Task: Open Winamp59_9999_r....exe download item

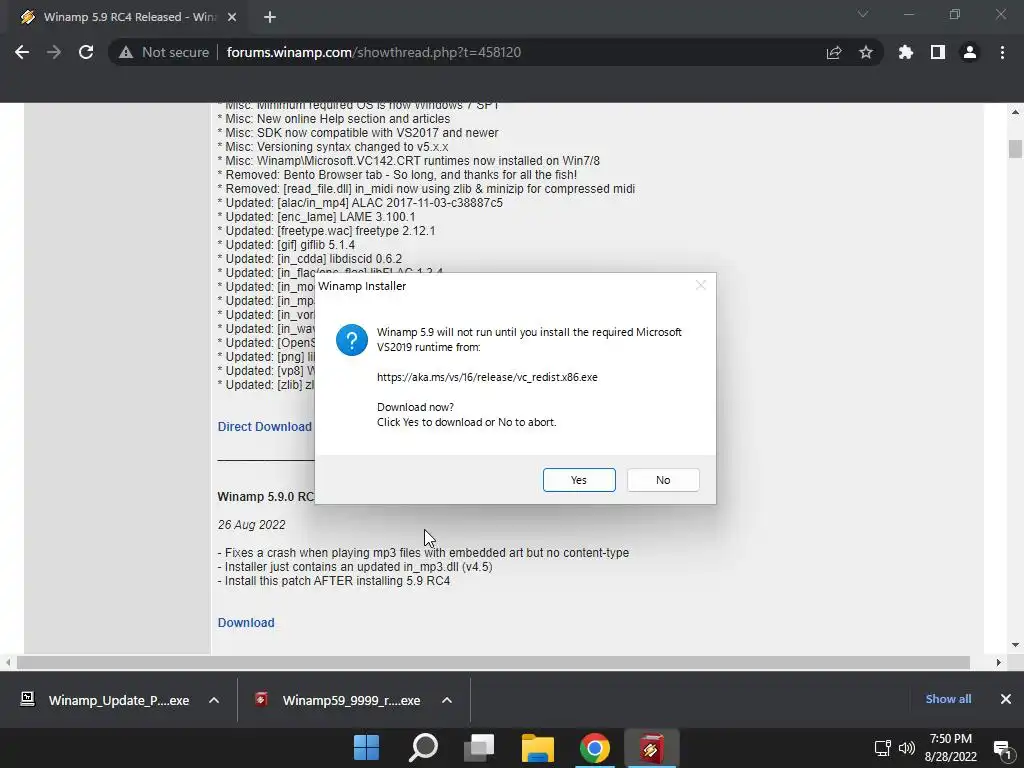Action: tap(340, 700)
